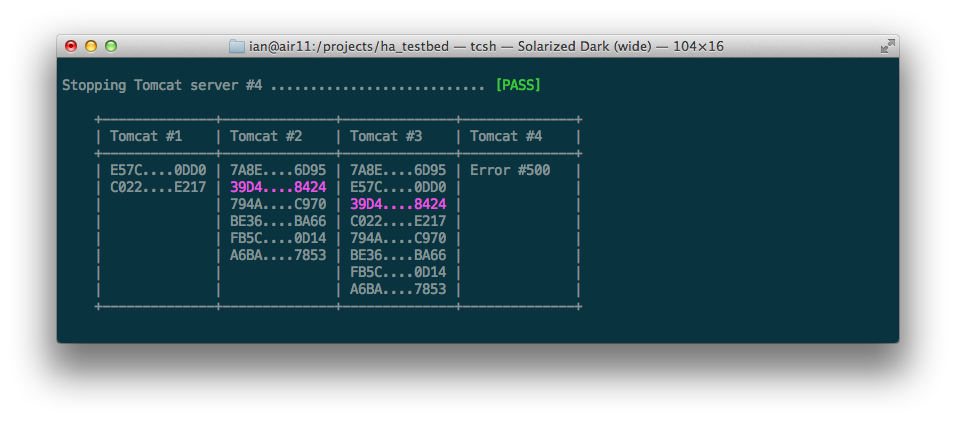The width and height of the screenshot is (956, 422).
Task: Click E57C....0DD0 in the Tomcat #1 column
Action: 158,170
